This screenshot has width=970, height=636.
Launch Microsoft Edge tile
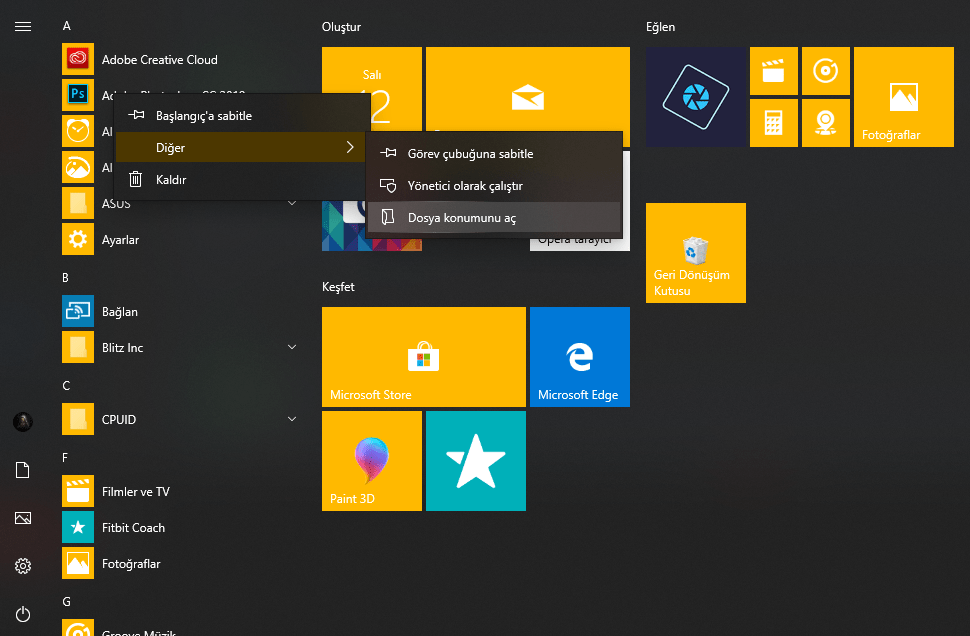pyautogui.click(x=580, y=356)
